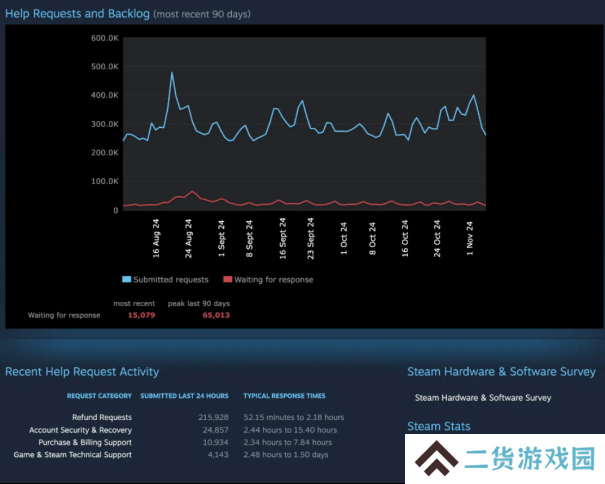Click the Game & Steam Technical Support category
Viewport: 605px width, 484px height.
73,455
